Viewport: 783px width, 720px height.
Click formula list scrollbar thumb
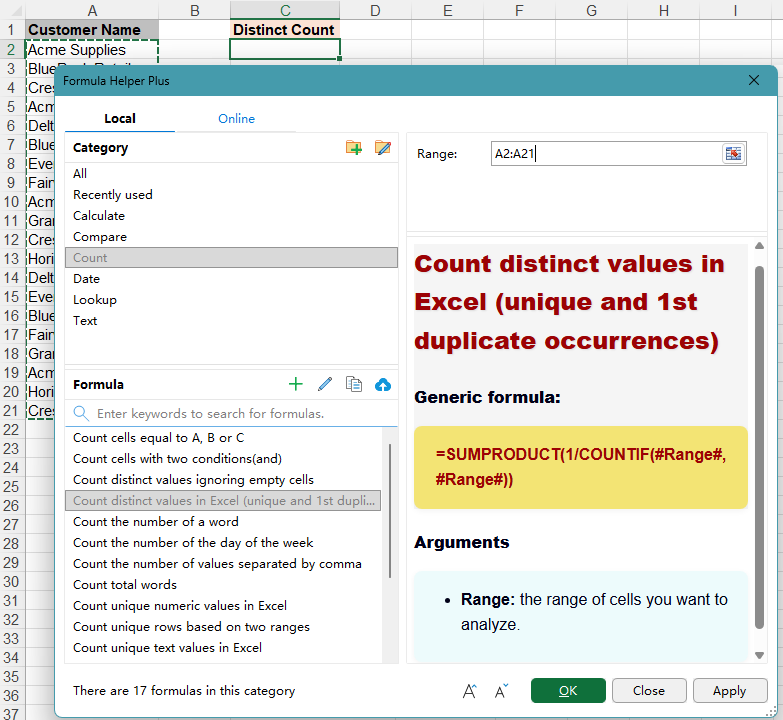point(390,511)
